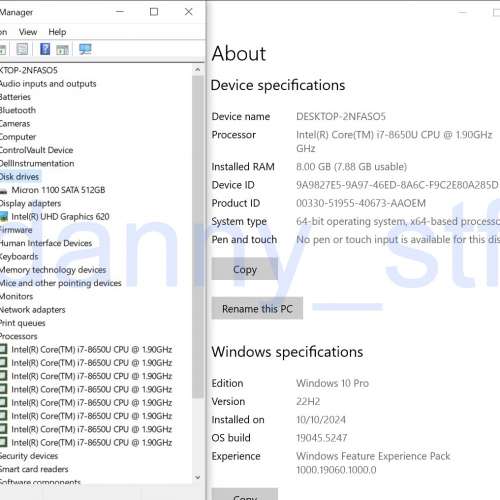
Task: Click the Intel UHD Graphics 620 adapter icon
Action: [4, 217]
